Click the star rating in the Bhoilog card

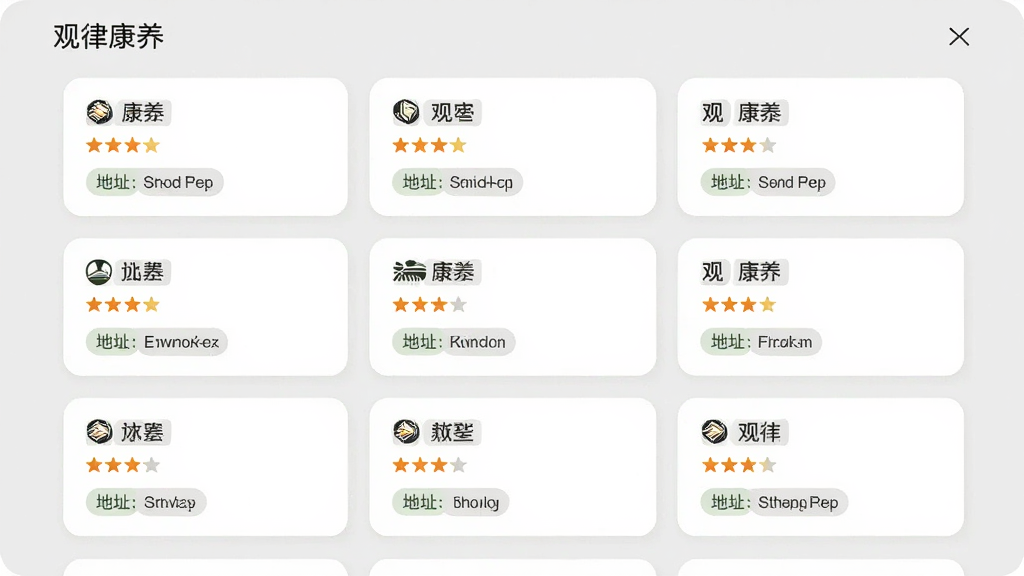point(429,465)
